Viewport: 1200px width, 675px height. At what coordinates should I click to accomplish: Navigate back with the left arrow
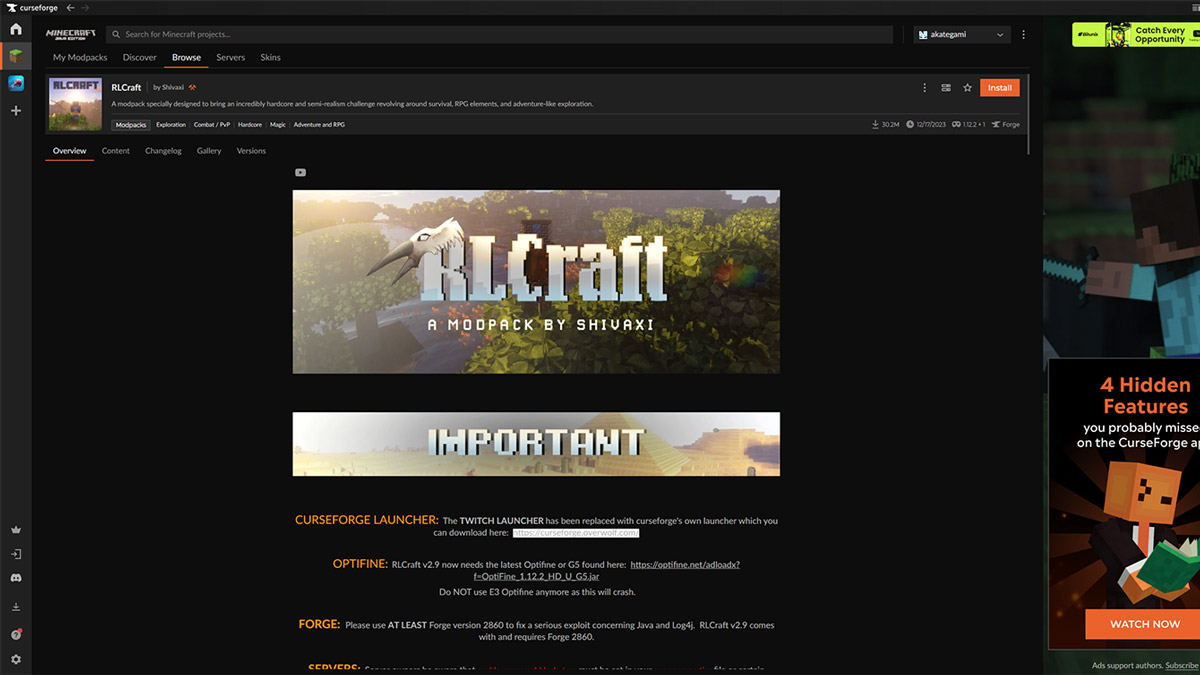click(70, 7)
